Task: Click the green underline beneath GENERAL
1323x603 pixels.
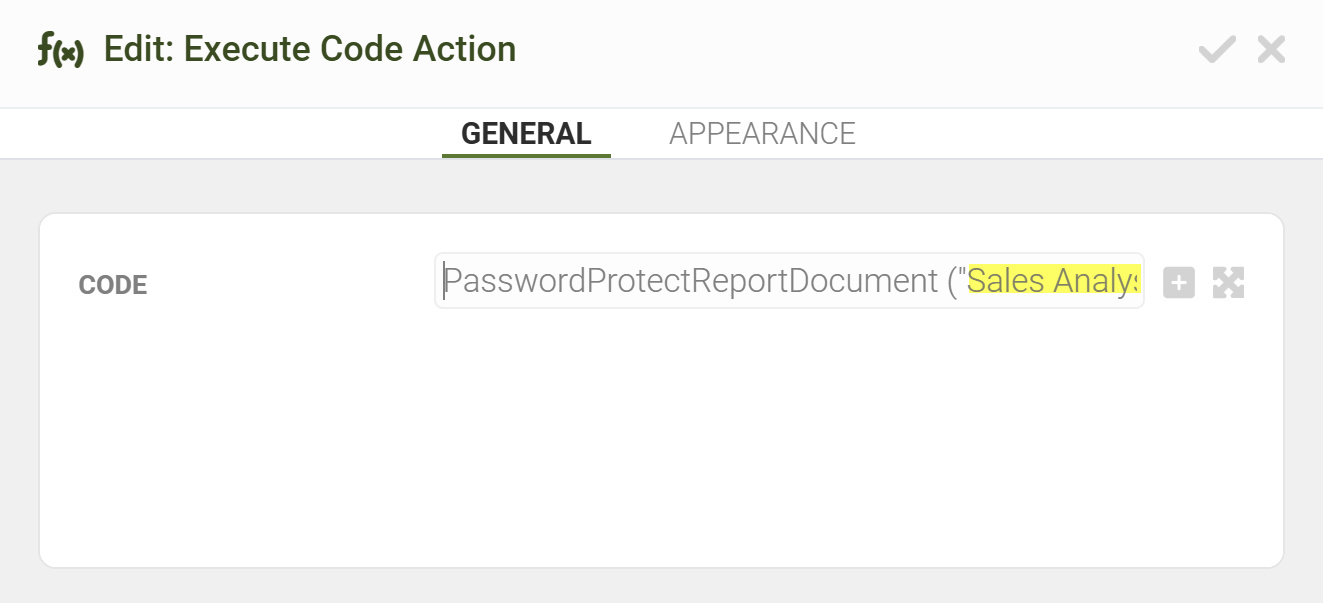Action: [526, 156]
